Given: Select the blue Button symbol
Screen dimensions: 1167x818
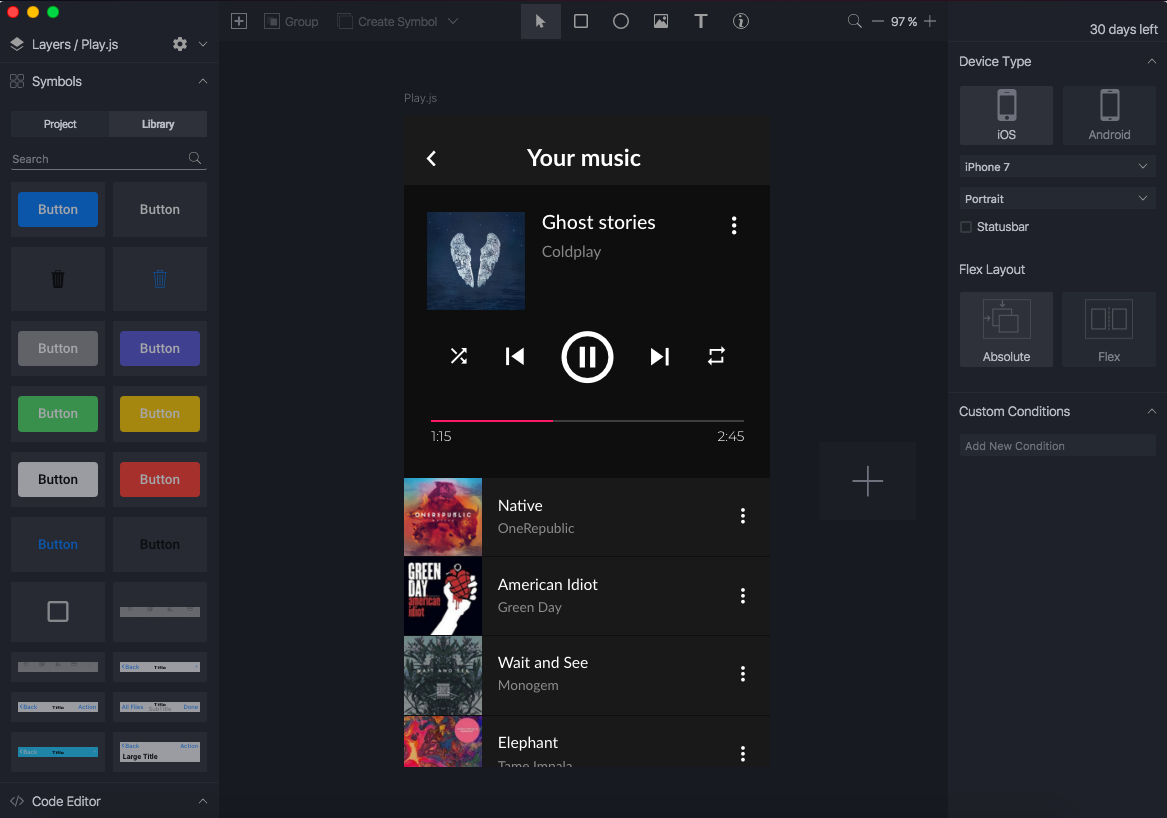Looking at the screenshot, I should click(58, 209).
